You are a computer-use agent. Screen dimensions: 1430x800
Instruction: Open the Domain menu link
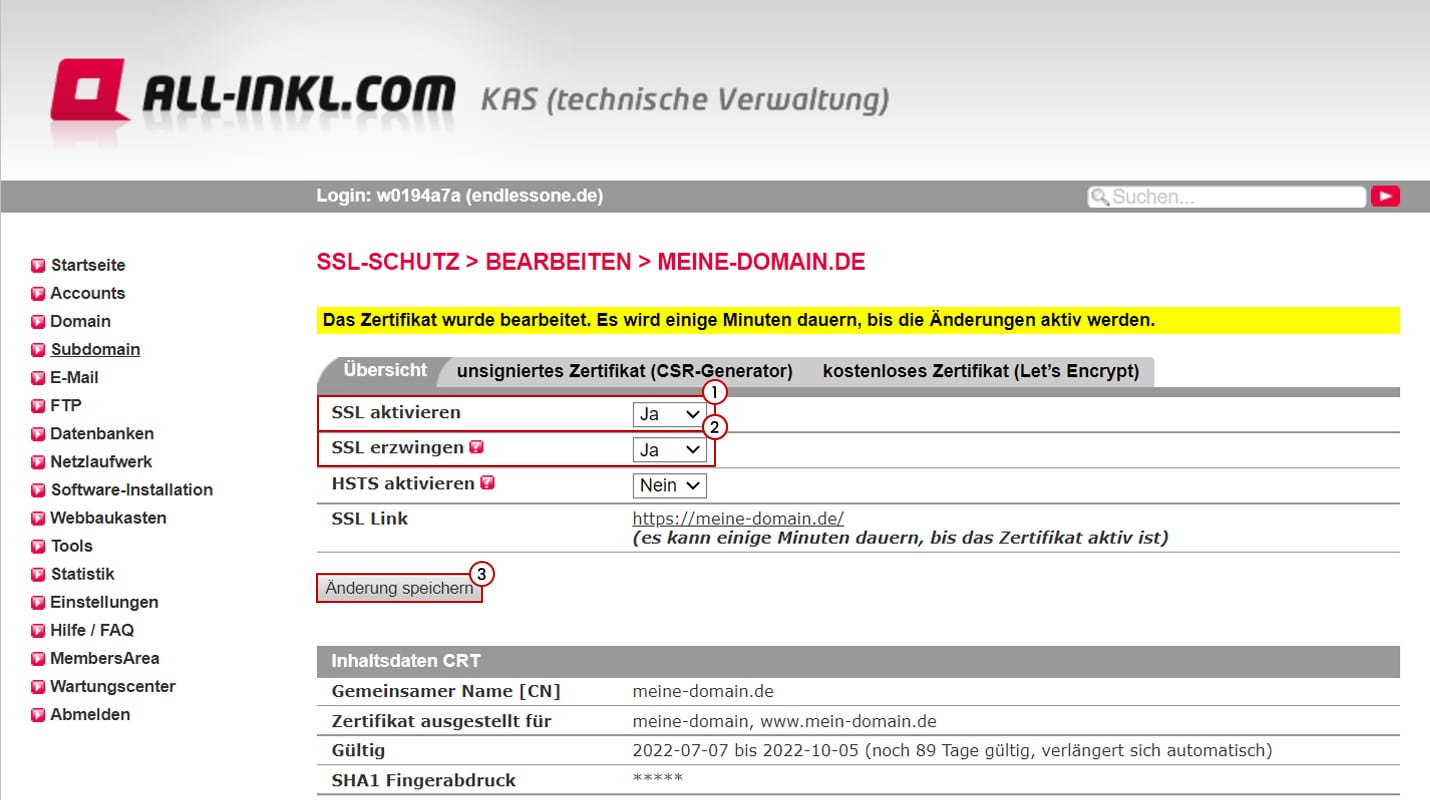click(x=81, y=321)
